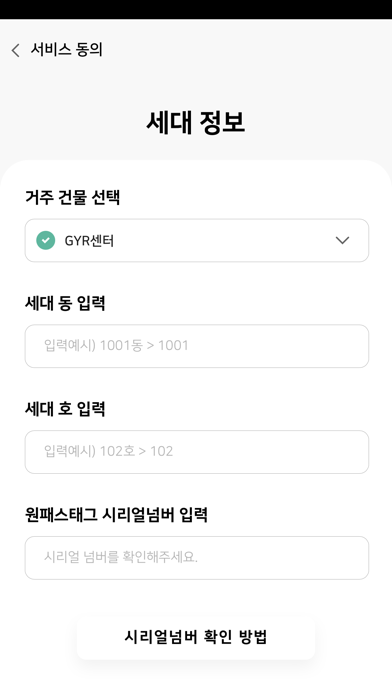Focus the 원패스태그 serial number field

click(x=197, y=558)
